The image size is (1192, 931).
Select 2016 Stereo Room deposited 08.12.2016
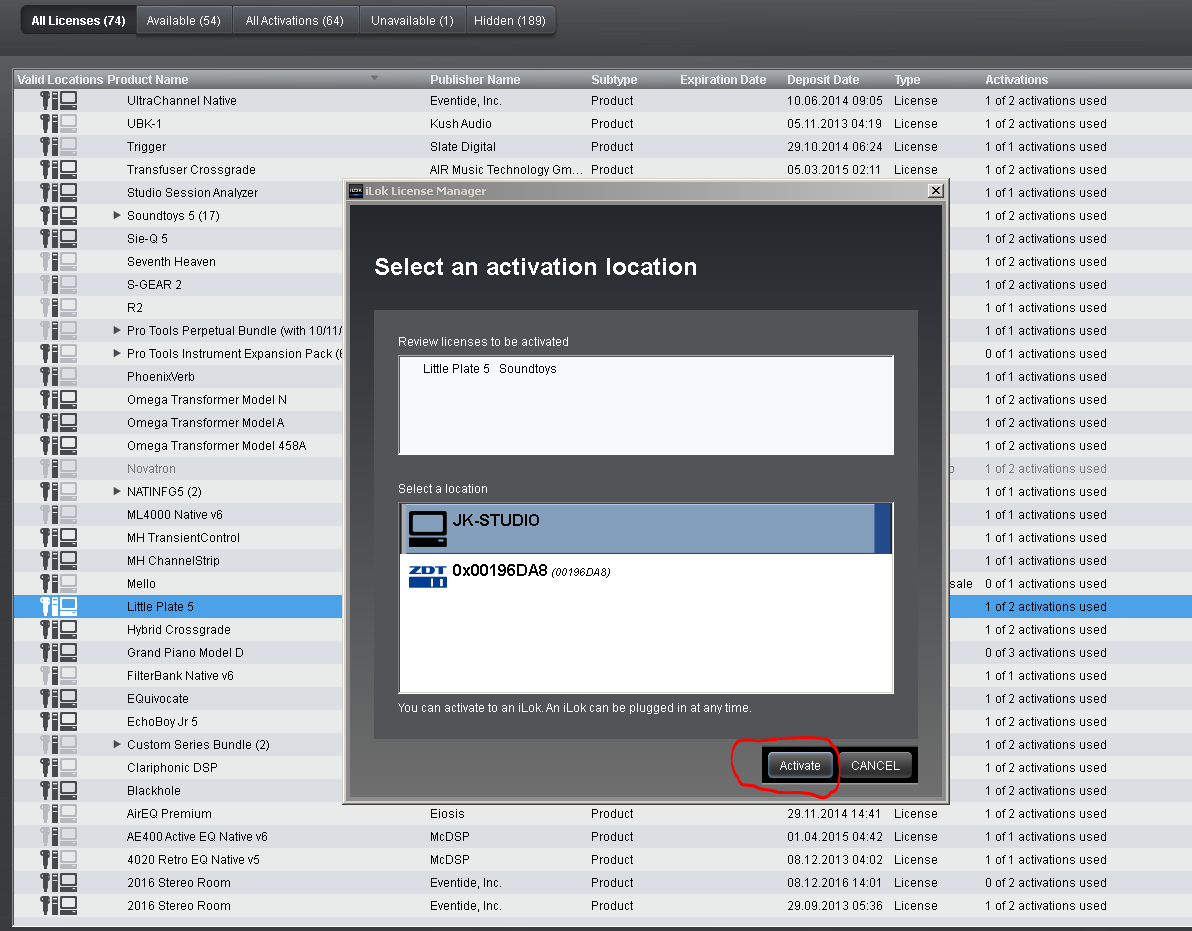pyautogui.click(x=602, y=882)
